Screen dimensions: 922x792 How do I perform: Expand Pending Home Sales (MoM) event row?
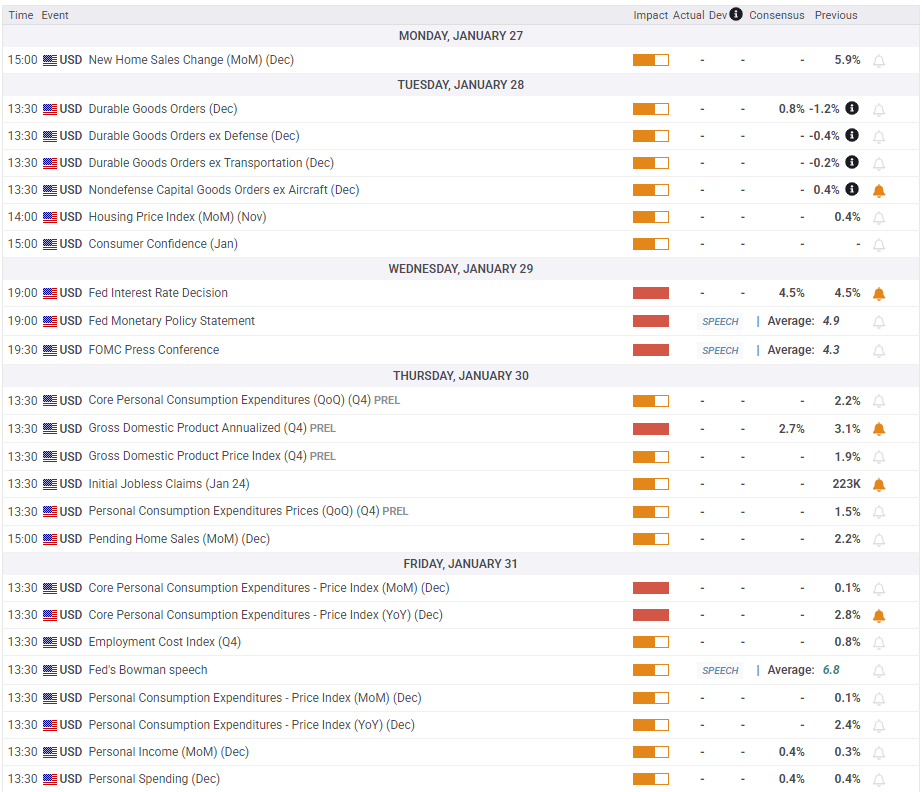[460, 539]
